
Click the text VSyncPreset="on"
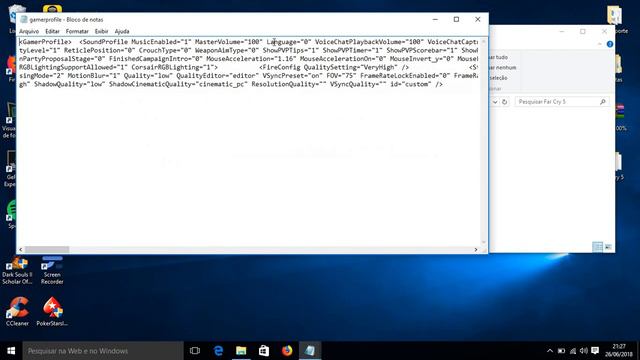coord(292,76)
